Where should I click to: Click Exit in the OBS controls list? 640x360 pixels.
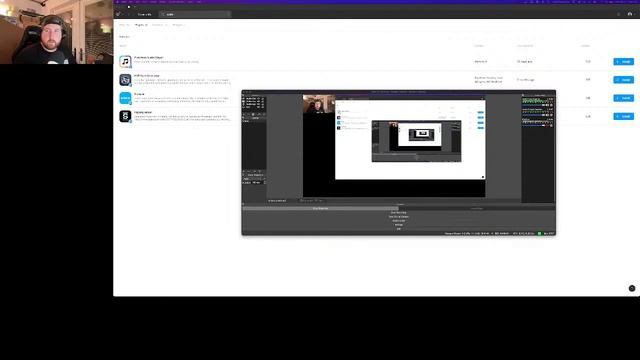[x=398, y=229]
